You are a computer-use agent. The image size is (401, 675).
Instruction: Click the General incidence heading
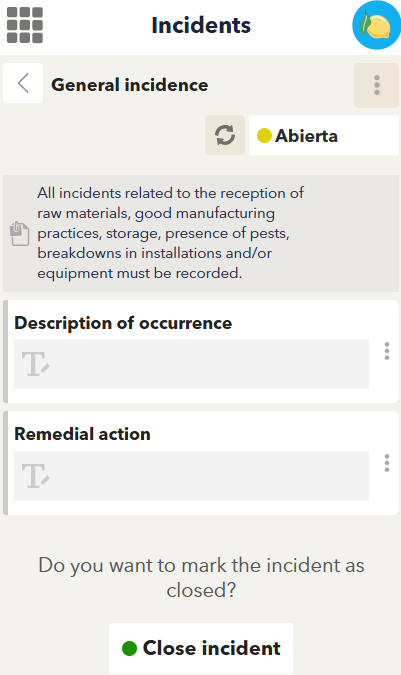(x=130, y=85)
